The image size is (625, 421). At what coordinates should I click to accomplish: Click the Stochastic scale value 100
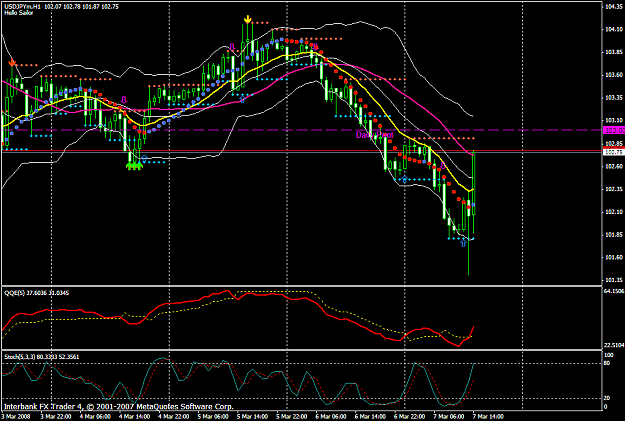click(609, 355)
